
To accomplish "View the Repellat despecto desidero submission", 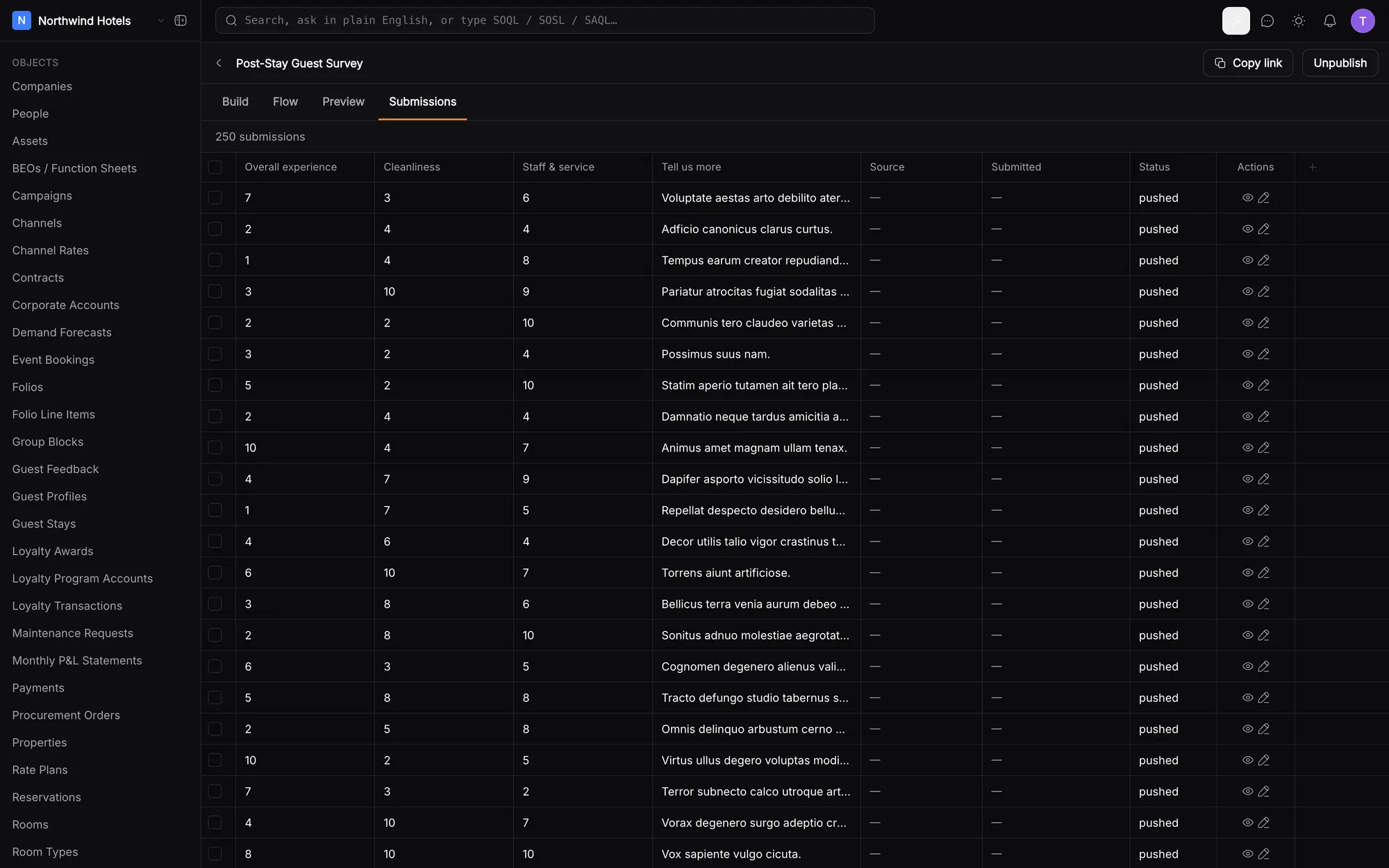I will pyautogui.click(x=1247, y=510).
